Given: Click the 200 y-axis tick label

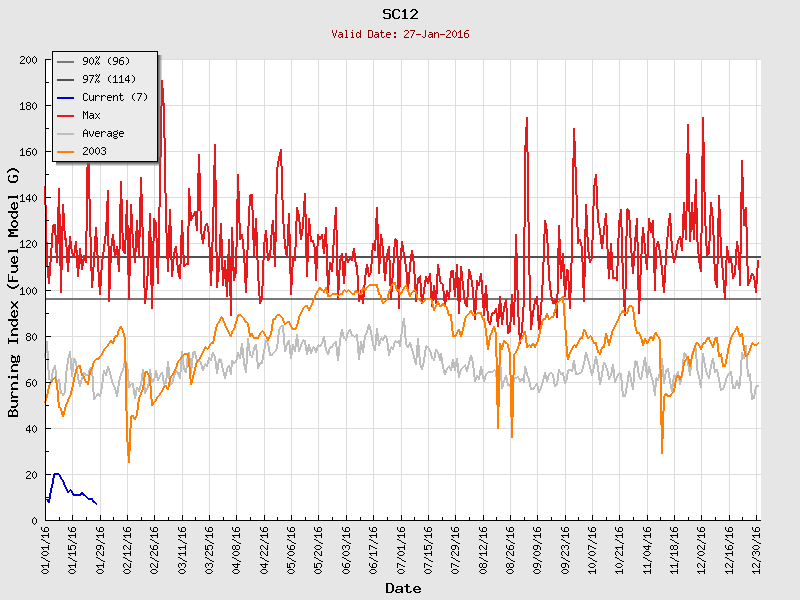Looking at the screenshot, I should tap(28, 60).
